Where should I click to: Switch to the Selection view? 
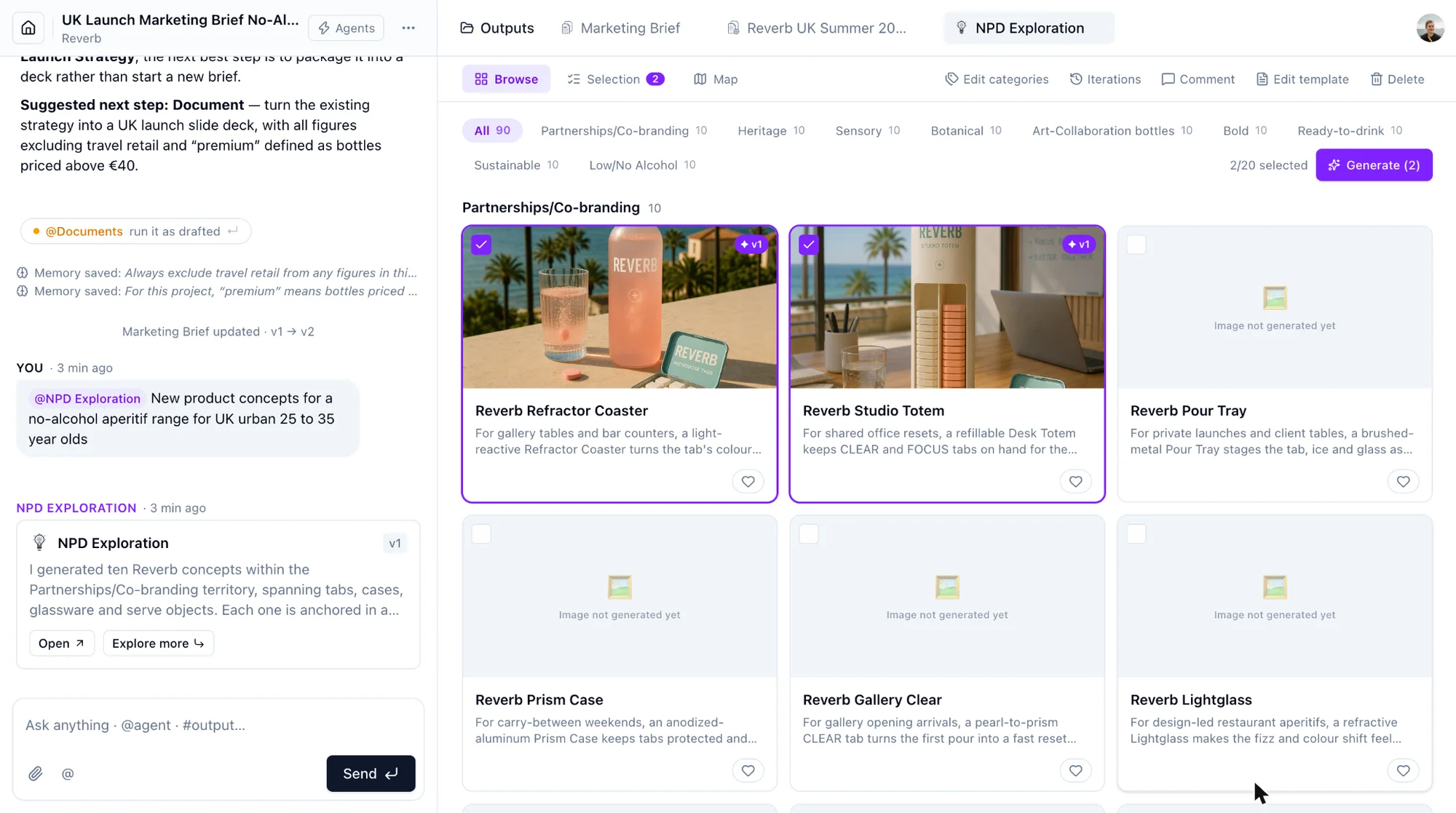616,79
